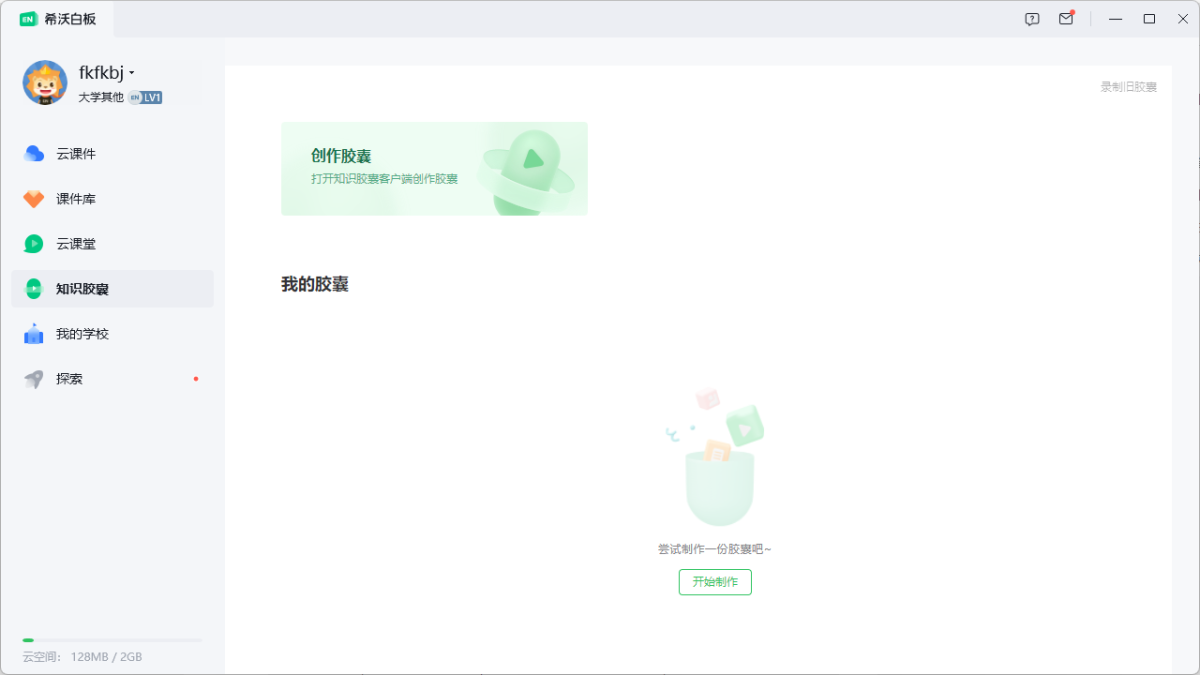
Task: Click 打开知识胶囊客户端创作胶囊 subtitle text
Action: point(384,179)
